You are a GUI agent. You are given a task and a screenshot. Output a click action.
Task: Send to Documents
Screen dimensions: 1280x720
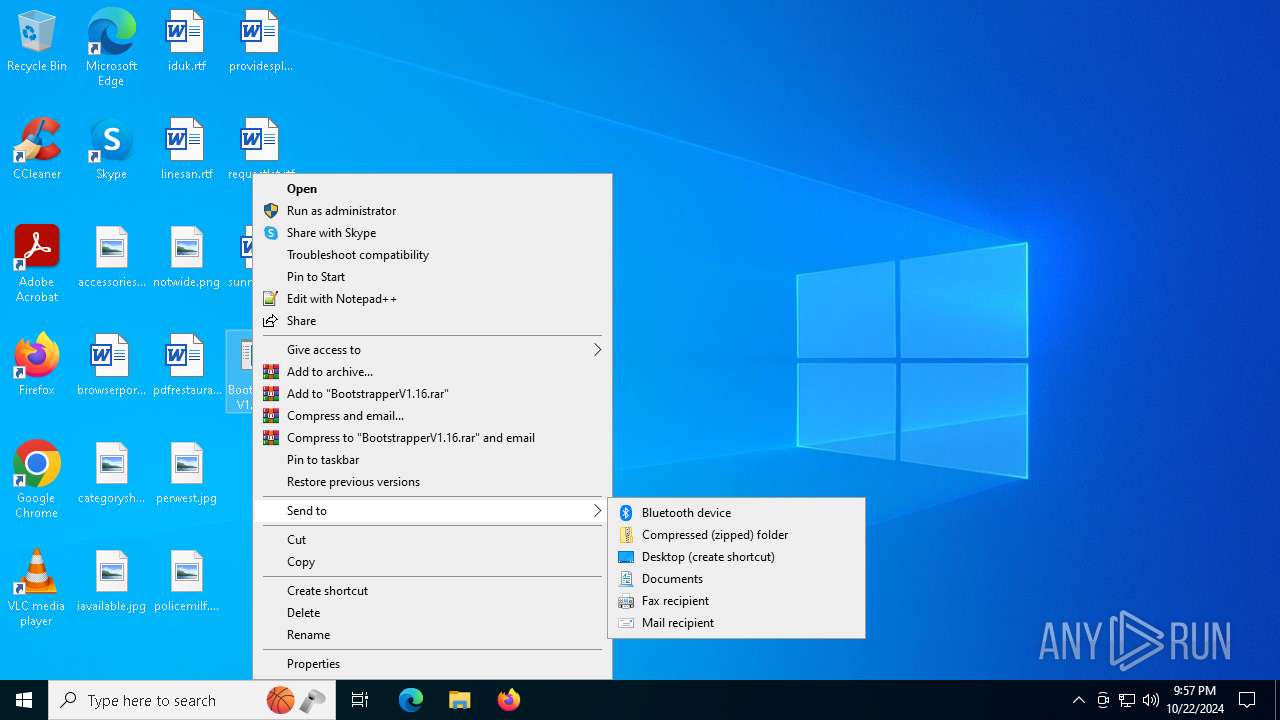pos(737,579)
